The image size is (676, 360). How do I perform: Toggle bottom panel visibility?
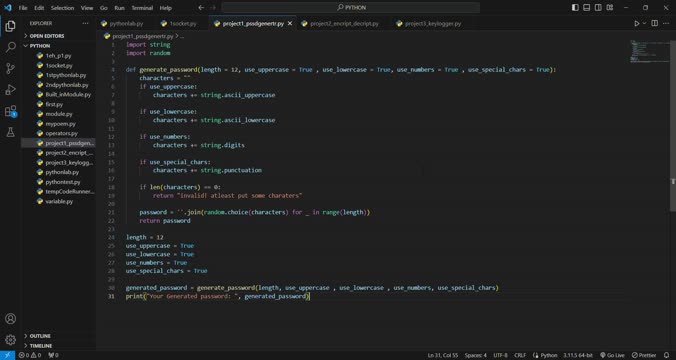pos(587,8)
